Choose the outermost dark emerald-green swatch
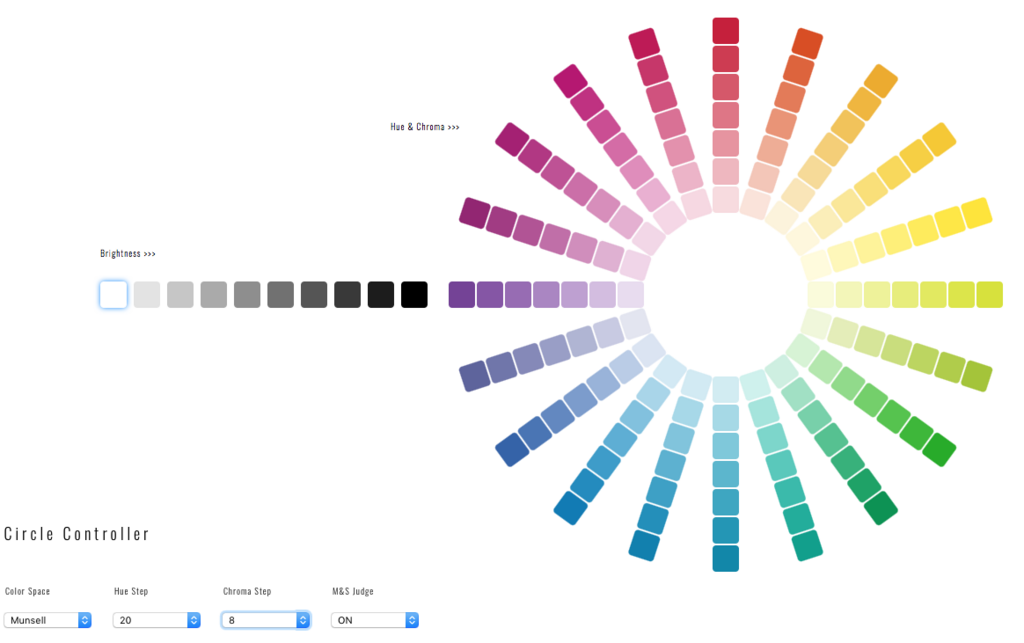 coord(880,508)
